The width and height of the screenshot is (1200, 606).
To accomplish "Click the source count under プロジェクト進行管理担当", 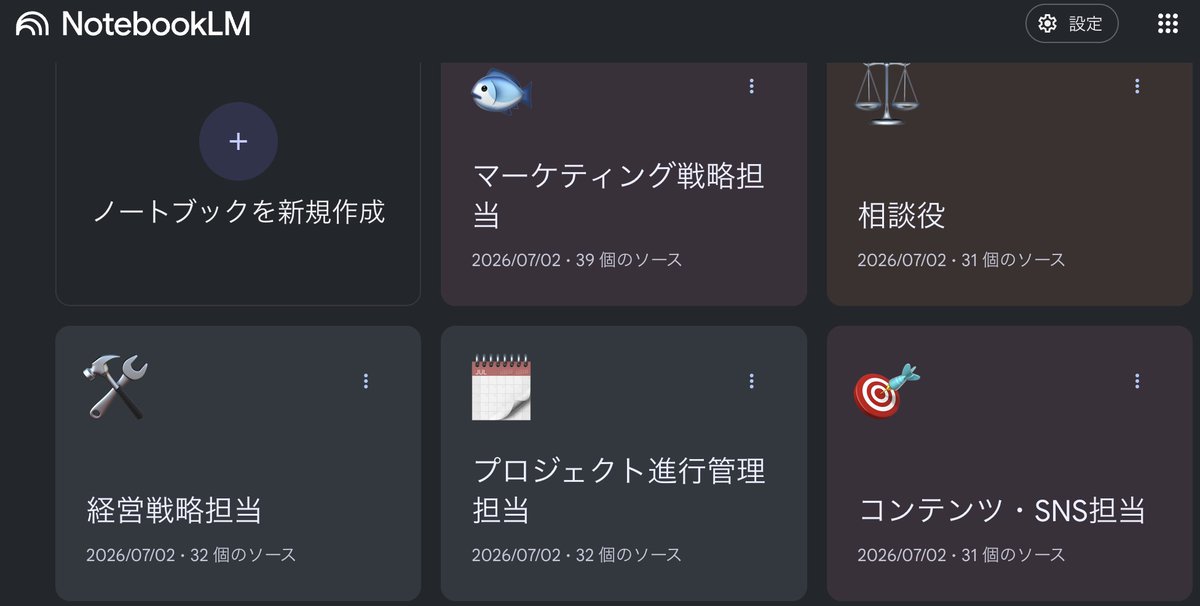I will 577,555.
